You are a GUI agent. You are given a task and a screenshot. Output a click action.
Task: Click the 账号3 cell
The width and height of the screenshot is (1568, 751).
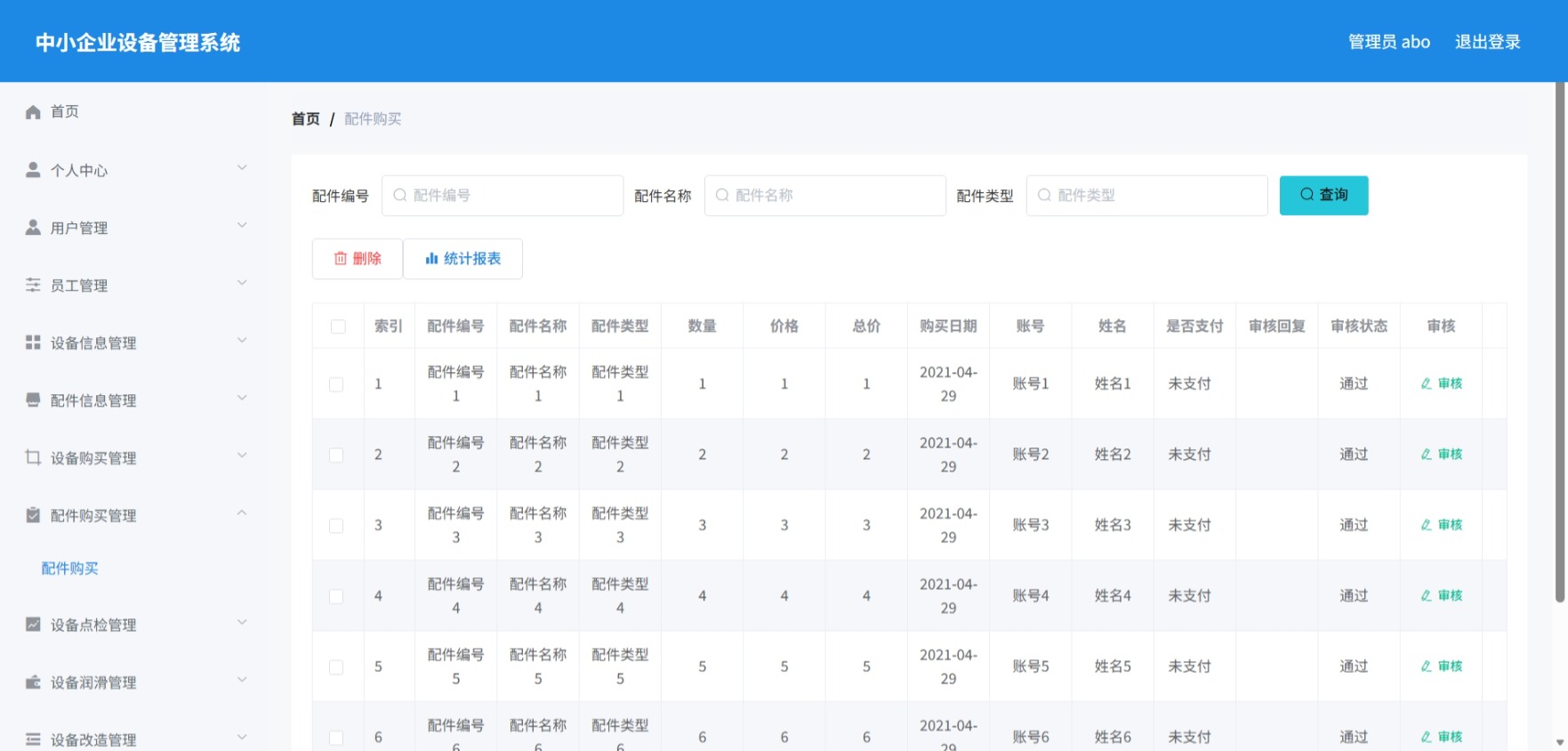[x=1031, y=525]
